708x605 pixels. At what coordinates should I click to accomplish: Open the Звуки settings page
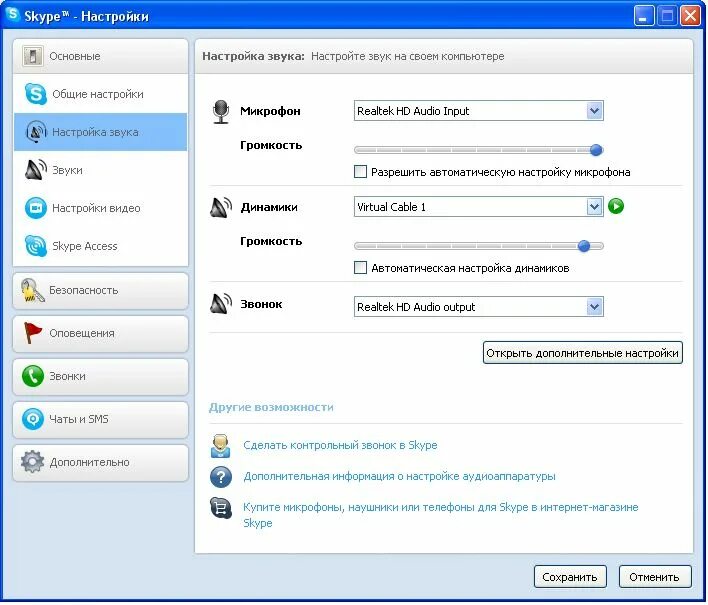point(100,170)
